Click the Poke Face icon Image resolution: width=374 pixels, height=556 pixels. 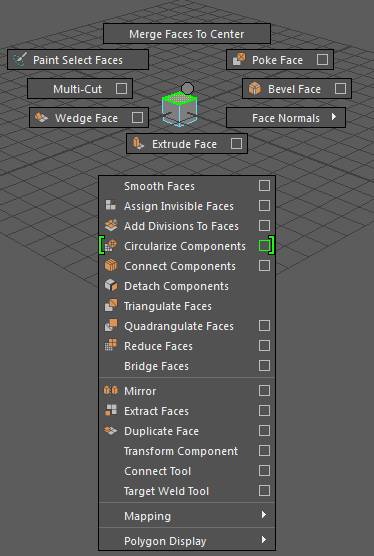coord(239,59)
